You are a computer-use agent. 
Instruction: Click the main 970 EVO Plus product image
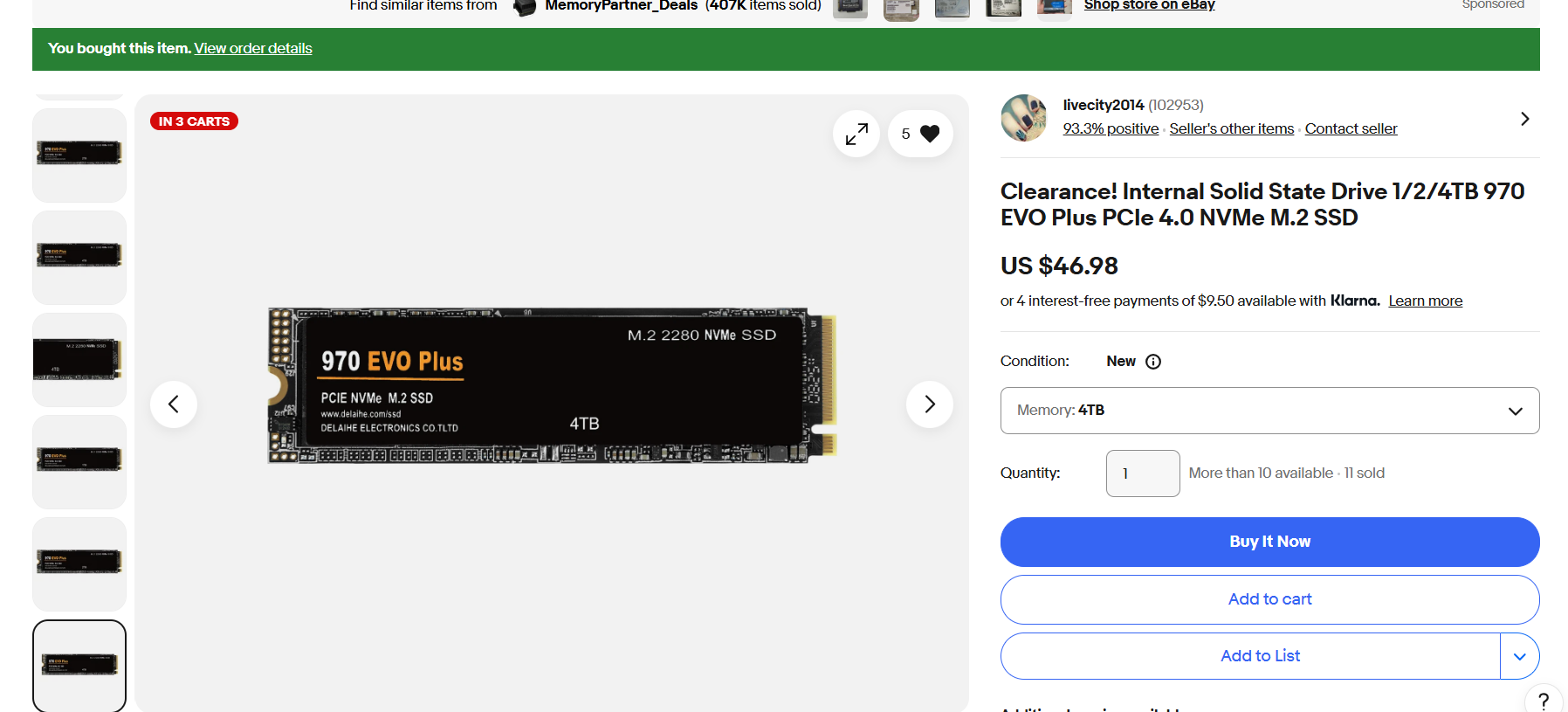552,385
